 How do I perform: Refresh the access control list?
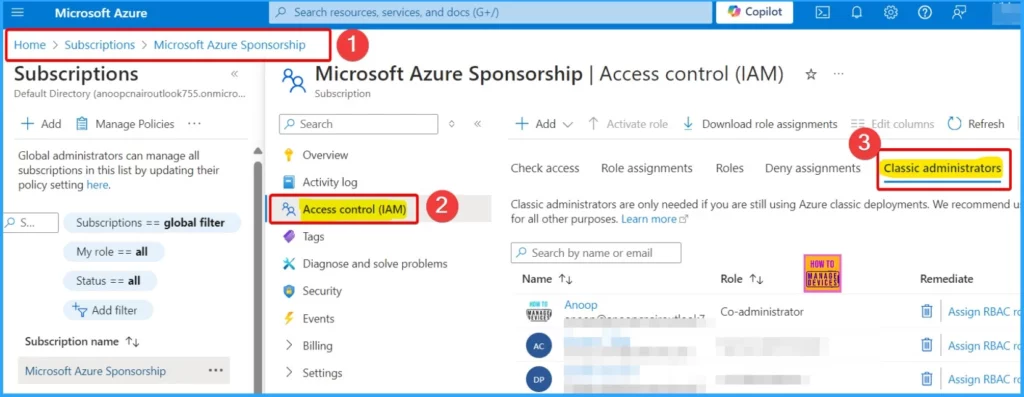[x=976, y=124]
